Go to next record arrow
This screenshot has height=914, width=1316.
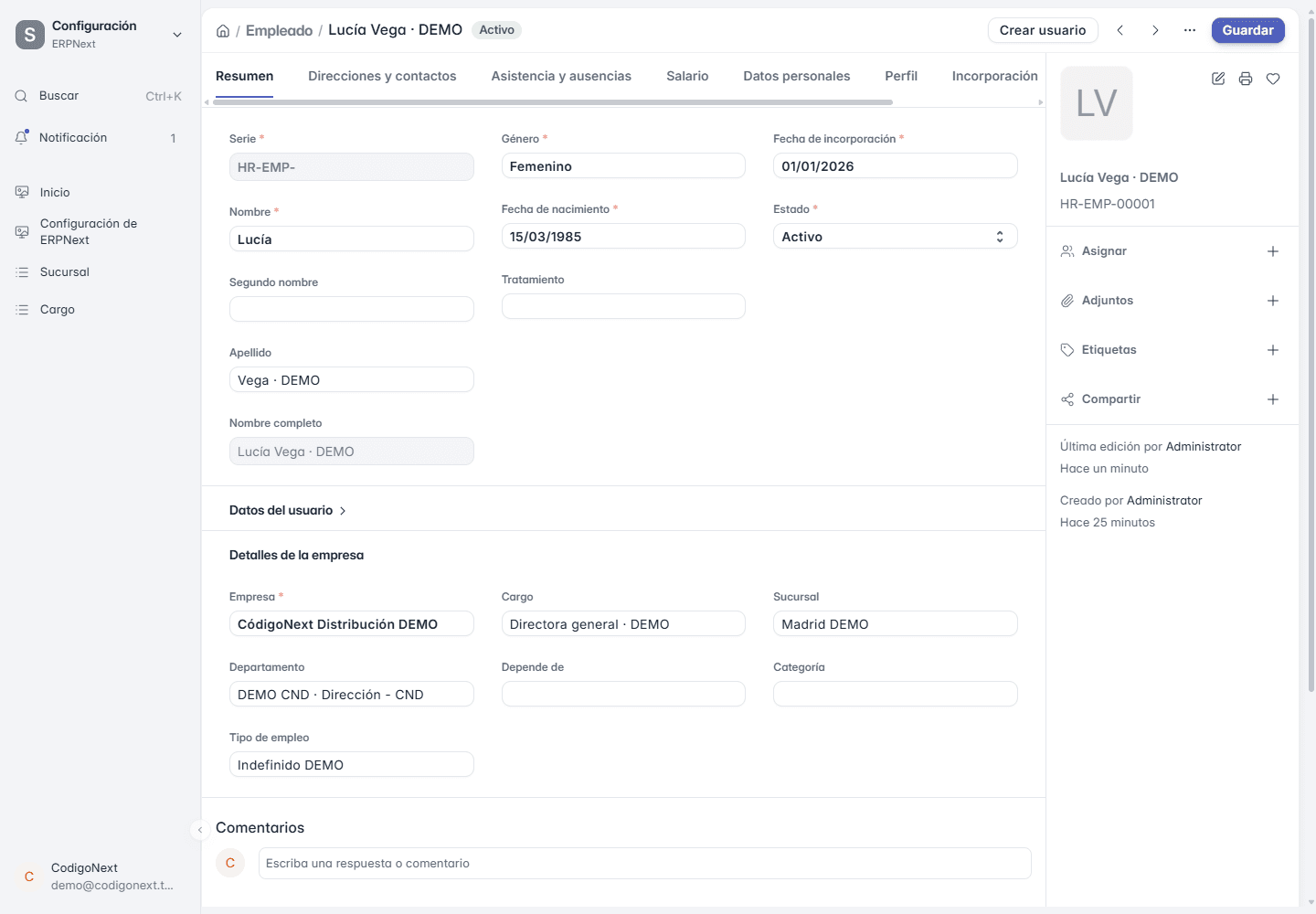click(1155, 30)
